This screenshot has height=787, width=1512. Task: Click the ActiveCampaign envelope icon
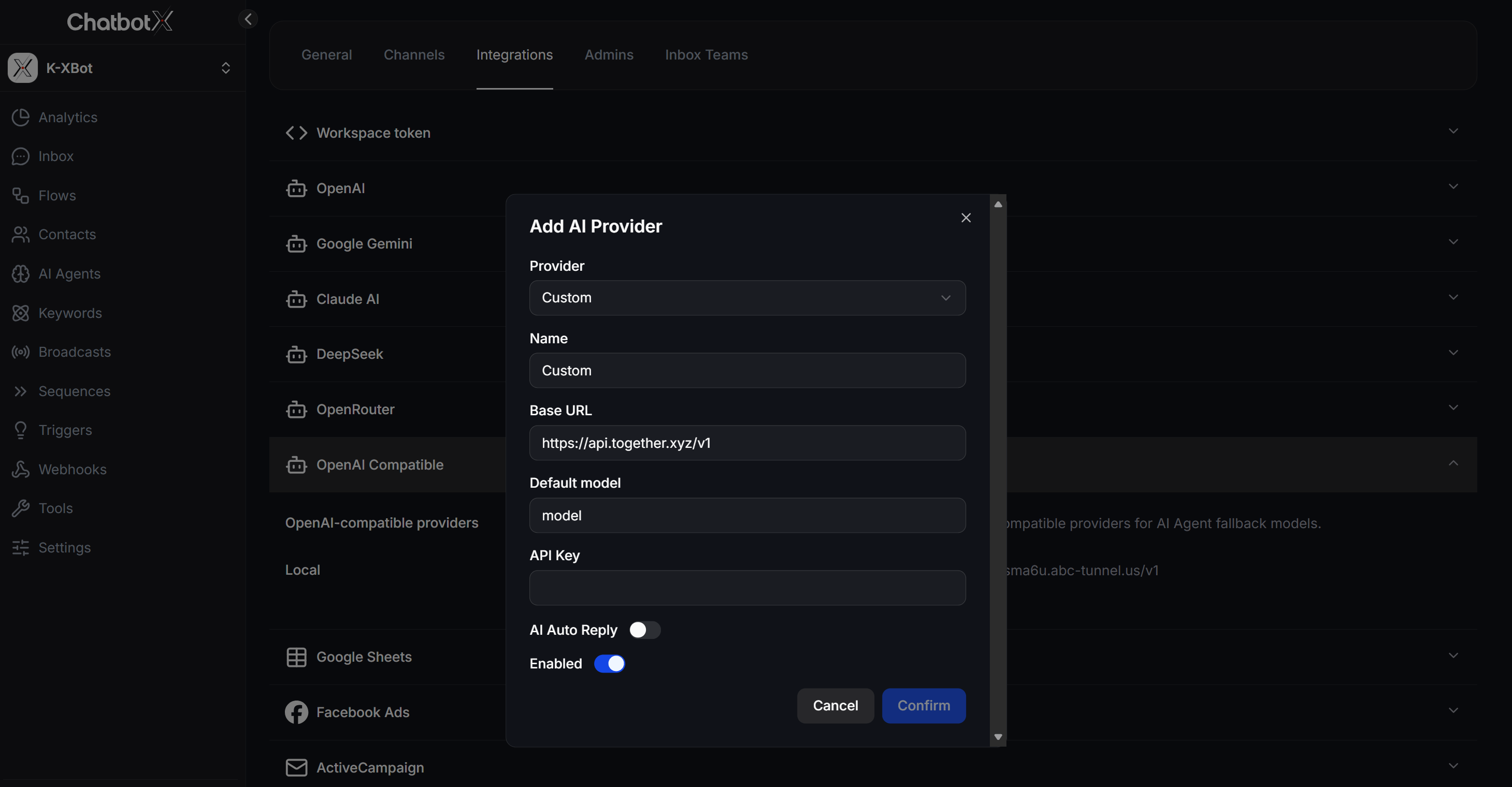pyautogui.click(x=296, y=767)
